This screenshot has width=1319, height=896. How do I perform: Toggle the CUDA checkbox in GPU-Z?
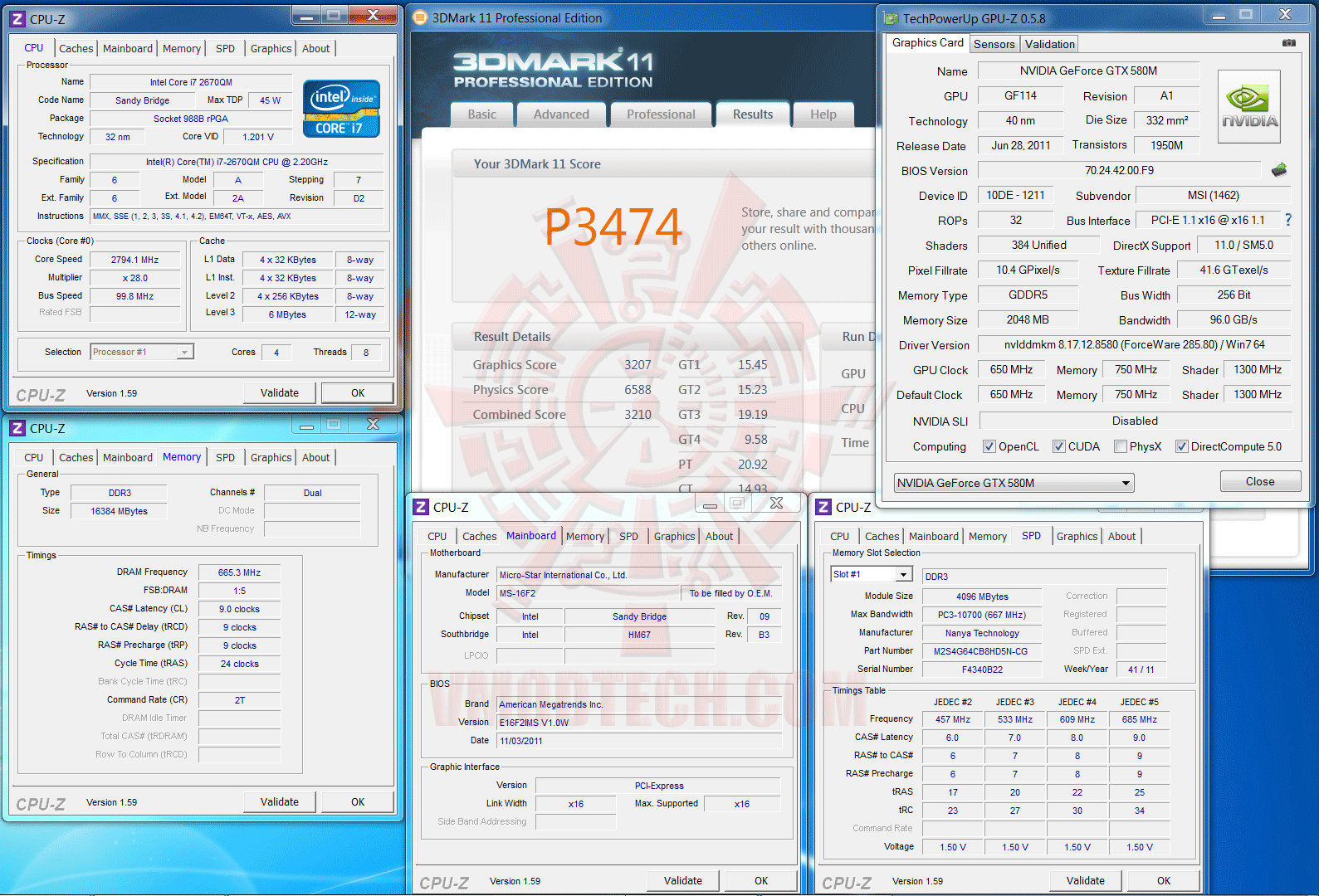coord(1058,446)
